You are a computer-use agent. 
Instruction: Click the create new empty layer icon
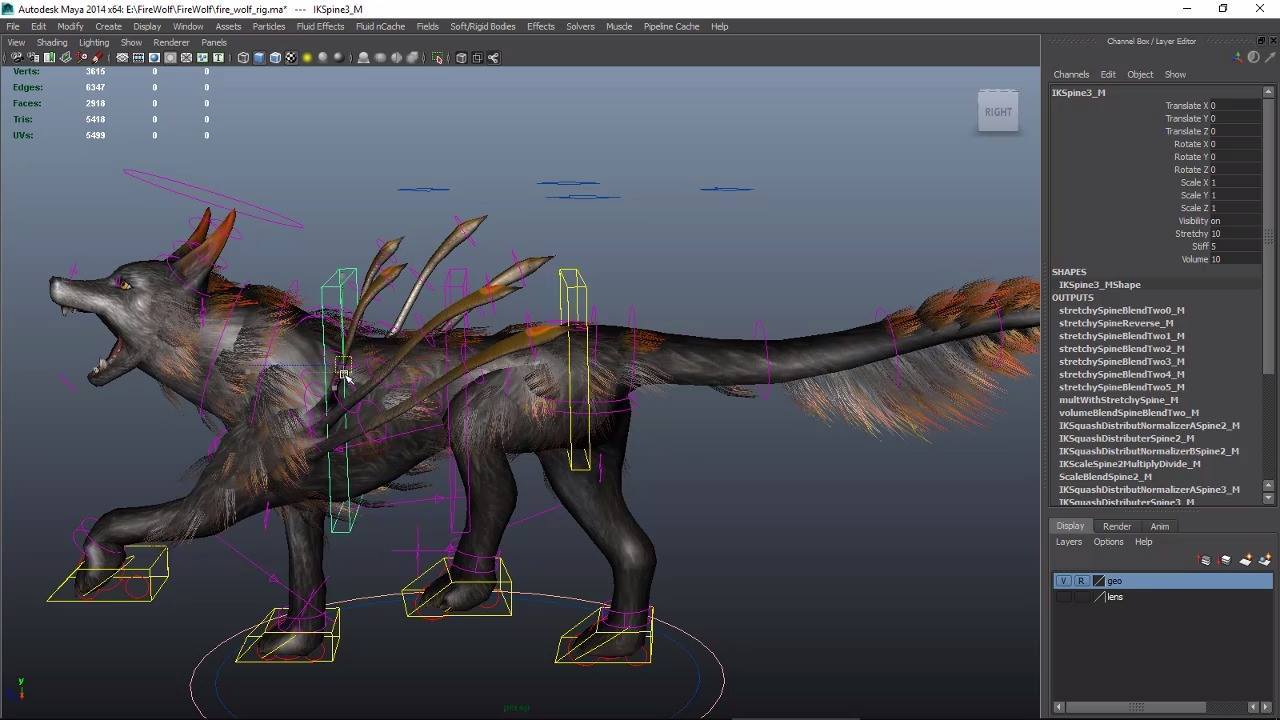1245,560
